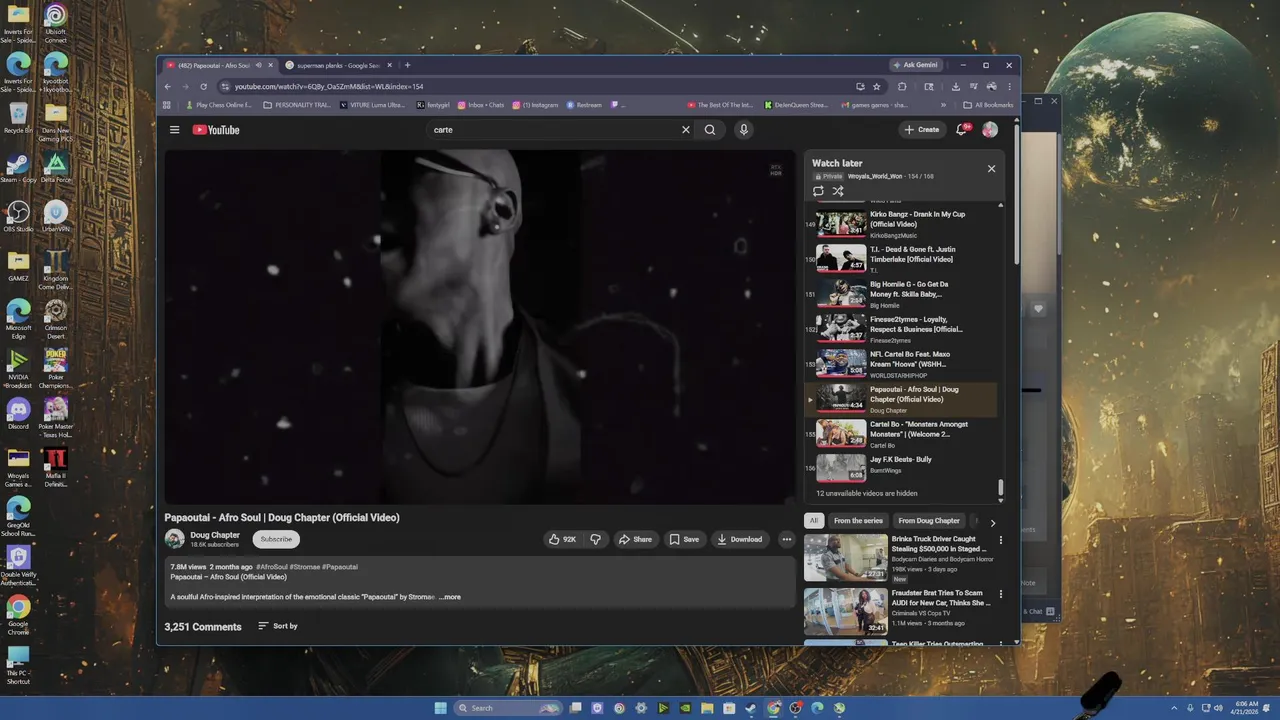Select the From Doug Chapter chip
This screenshot has width=1280, height=720.
[x=929, y=521]
